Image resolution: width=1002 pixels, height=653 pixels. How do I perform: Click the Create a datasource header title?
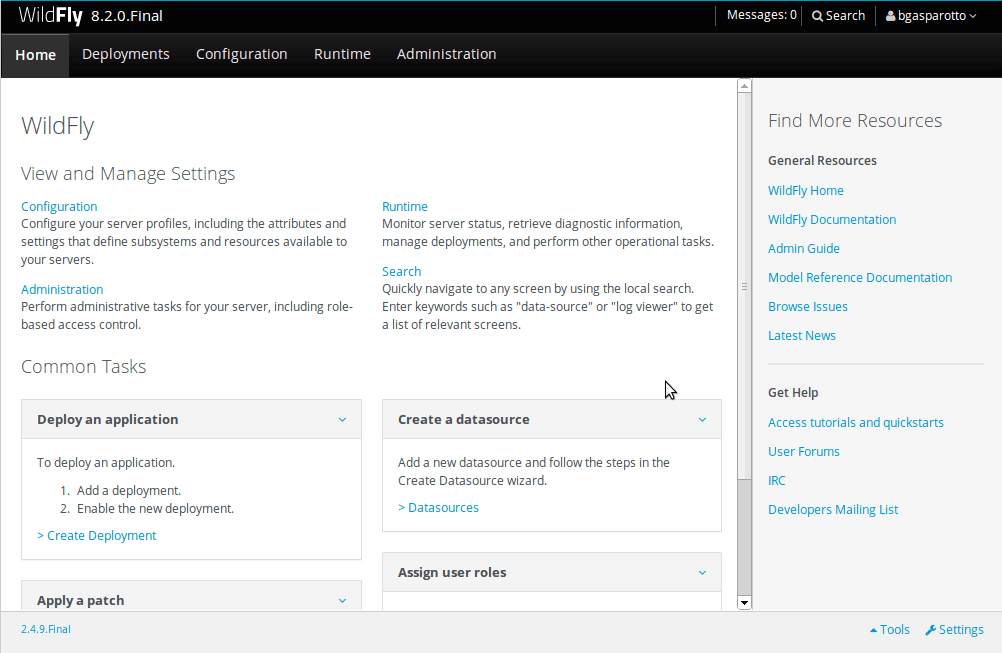(x=463, y=420)
